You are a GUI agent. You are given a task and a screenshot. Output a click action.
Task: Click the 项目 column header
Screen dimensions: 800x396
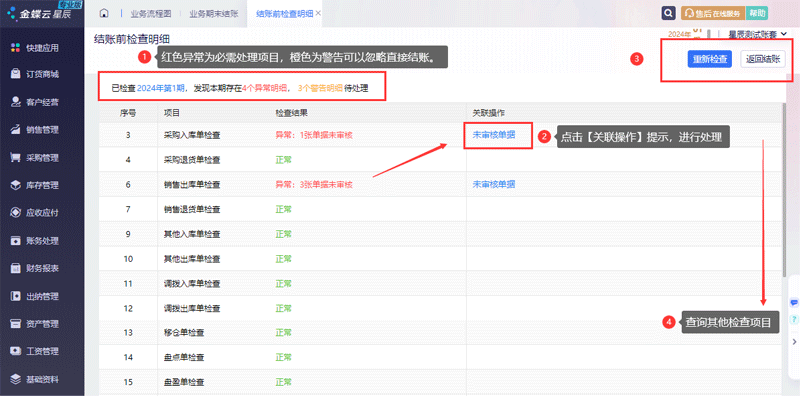(172, 113)
